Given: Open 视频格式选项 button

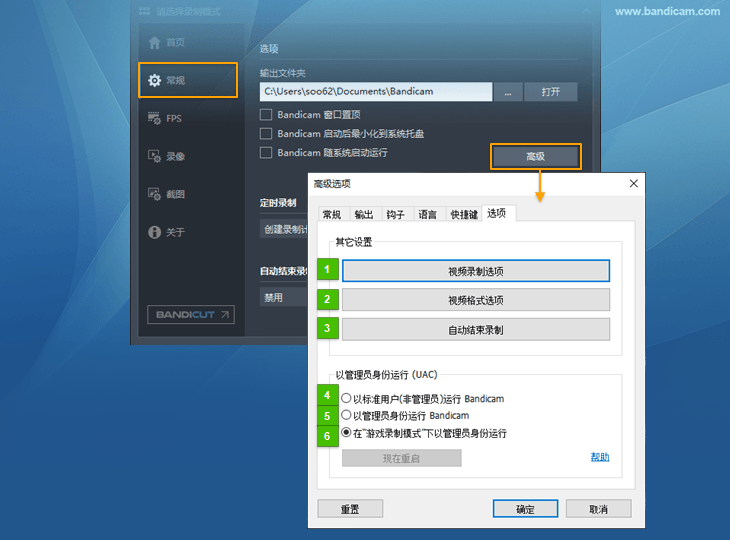Looking at the screenshot, I should 476,300.
